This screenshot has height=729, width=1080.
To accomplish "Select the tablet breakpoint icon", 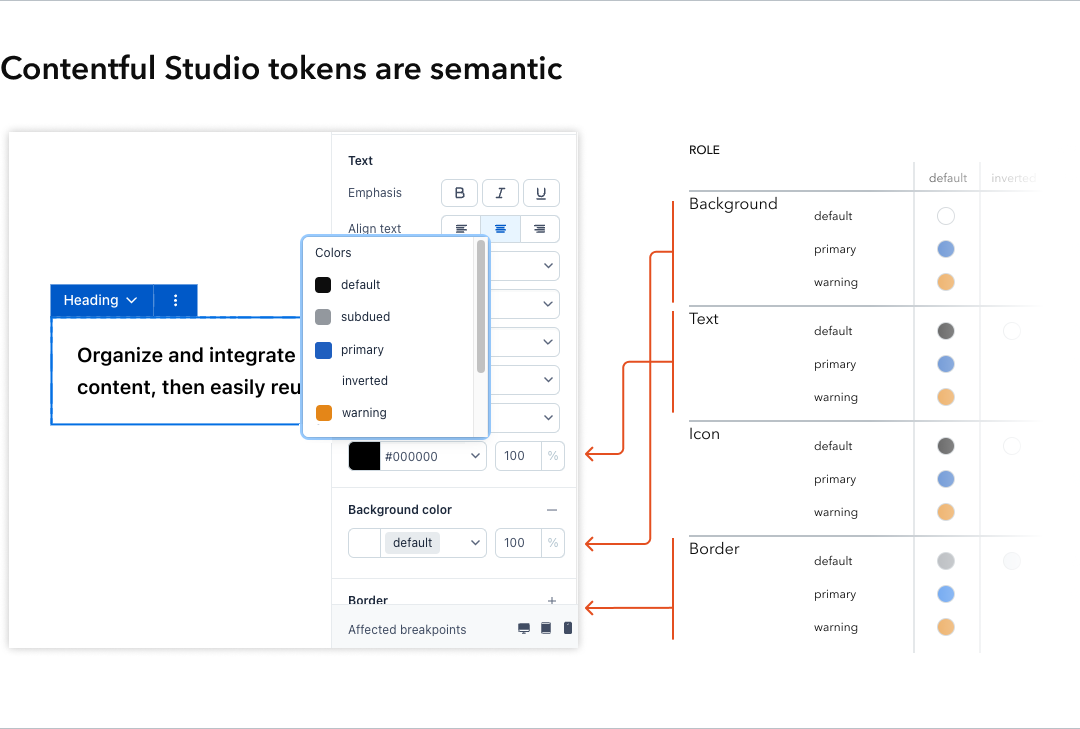I will click(545, 627).
